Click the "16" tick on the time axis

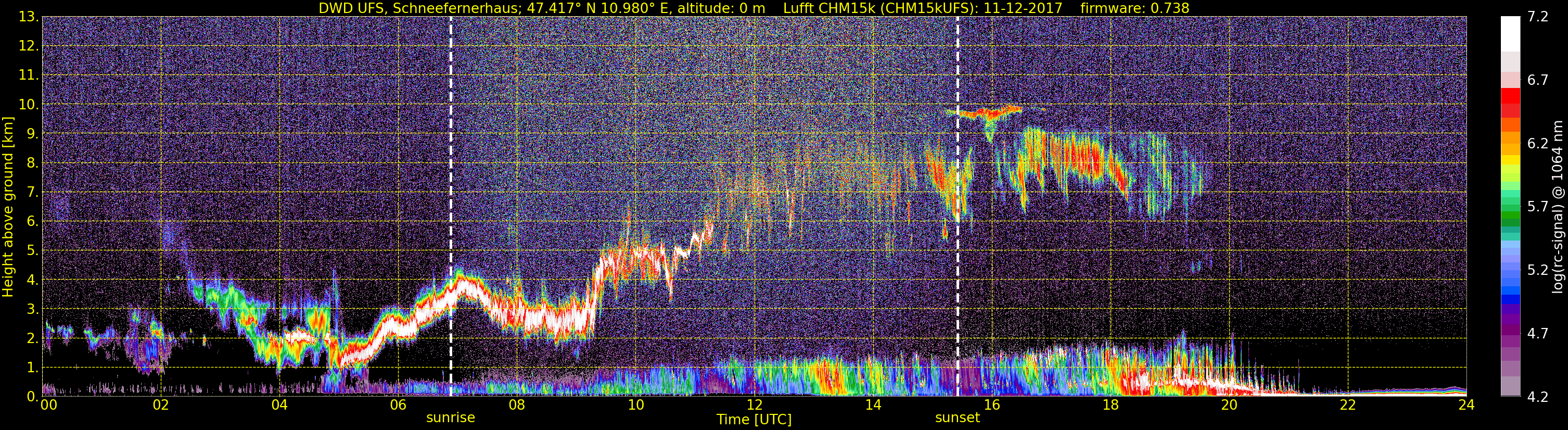pos(991,405)
